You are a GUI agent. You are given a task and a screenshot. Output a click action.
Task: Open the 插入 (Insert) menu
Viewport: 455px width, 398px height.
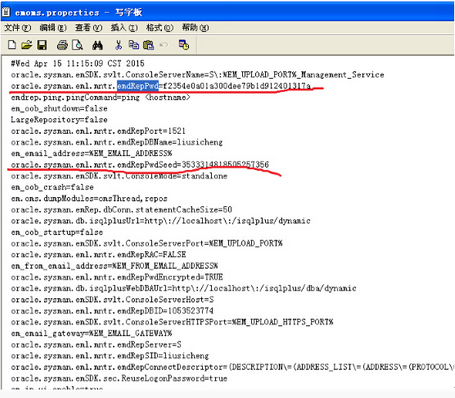coord(124,27)
